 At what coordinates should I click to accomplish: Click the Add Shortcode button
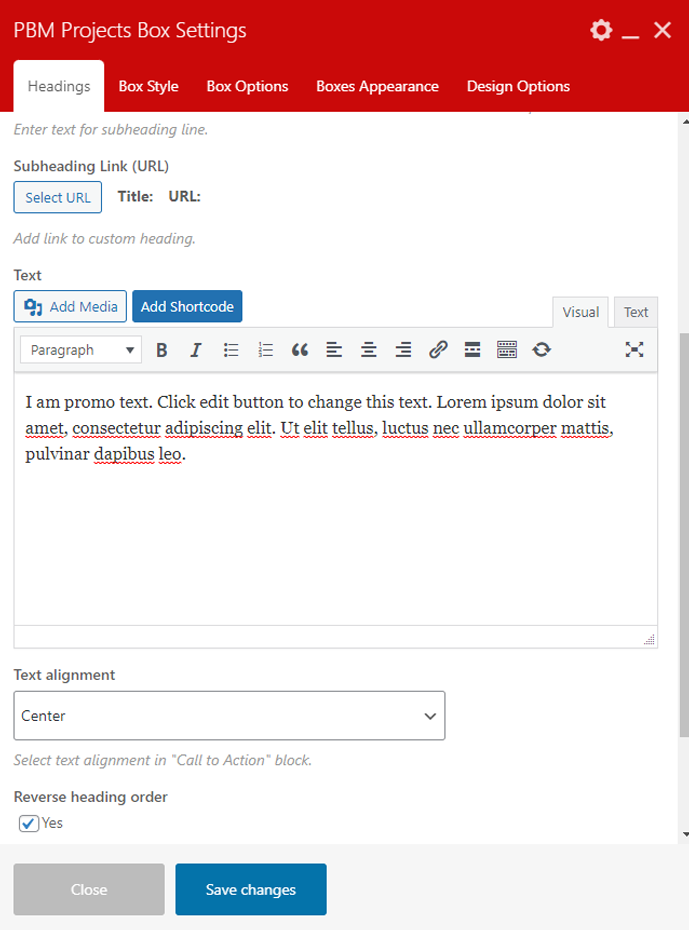[187, 307]
